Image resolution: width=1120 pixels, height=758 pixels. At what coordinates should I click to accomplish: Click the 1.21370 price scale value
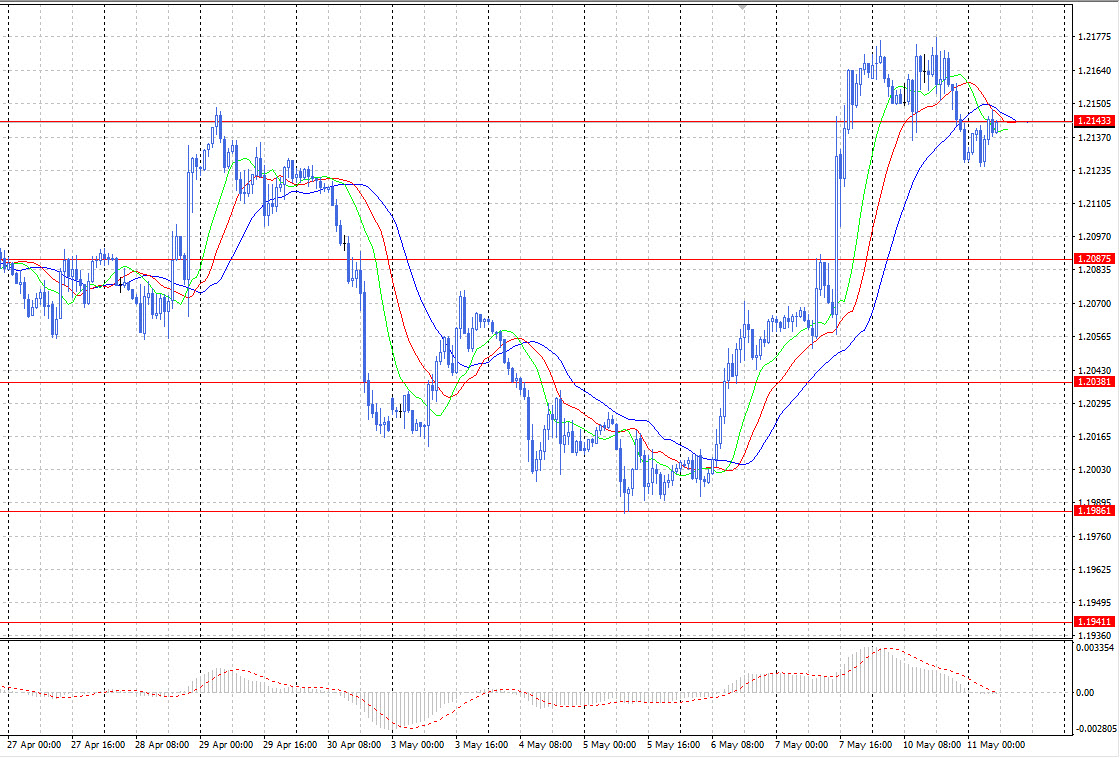[1094, 137]
